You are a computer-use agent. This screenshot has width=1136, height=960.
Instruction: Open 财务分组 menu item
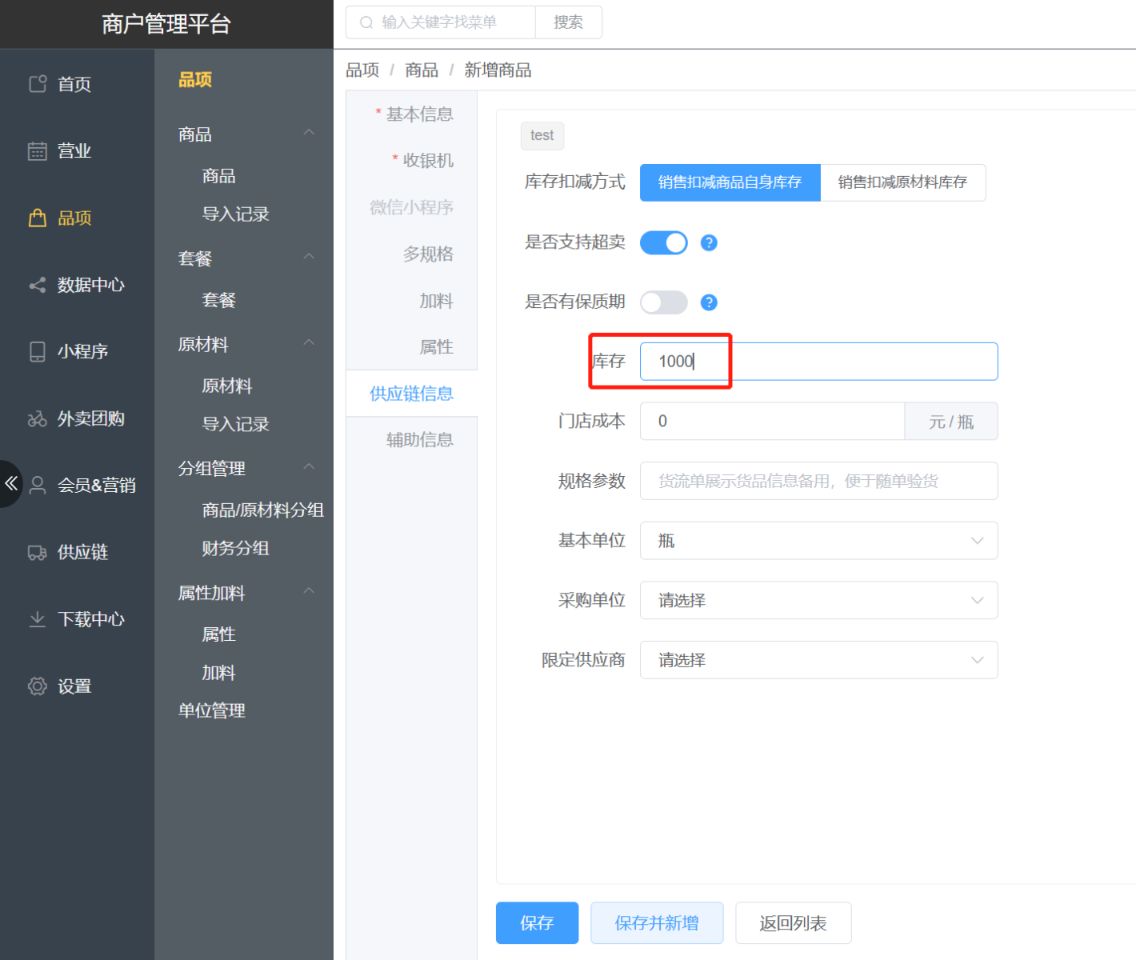click(x=235, y=548)
